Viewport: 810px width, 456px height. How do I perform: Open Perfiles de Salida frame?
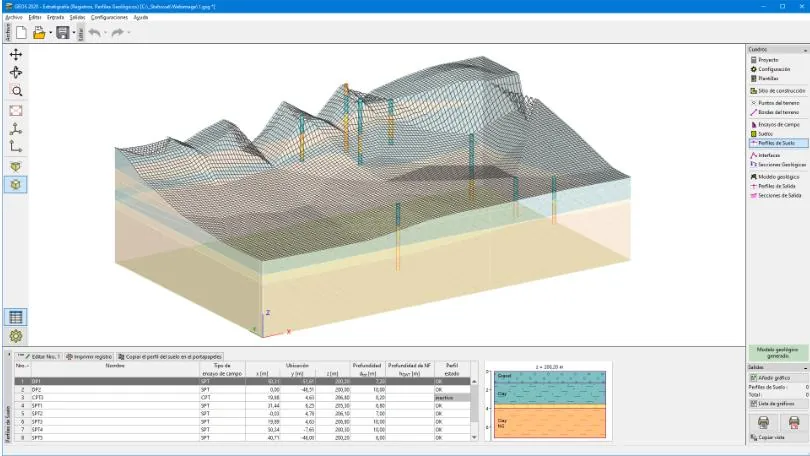(x=777, y=186)
